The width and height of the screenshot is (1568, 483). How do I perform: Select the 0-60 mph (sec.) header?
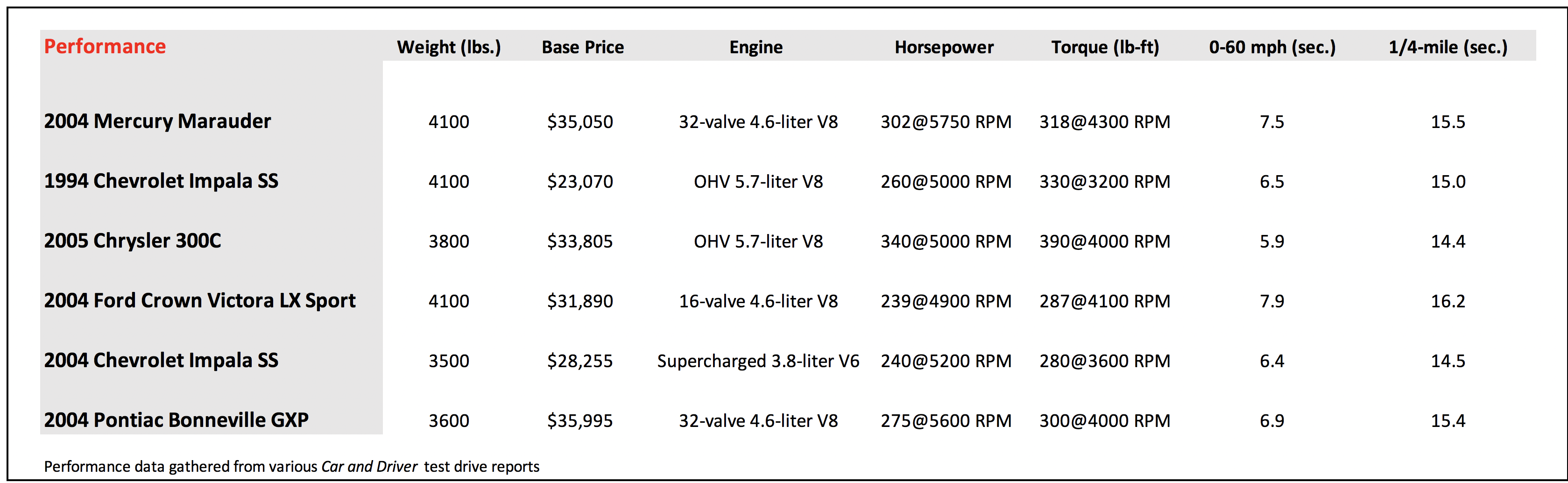click(x=1271, y=47)
